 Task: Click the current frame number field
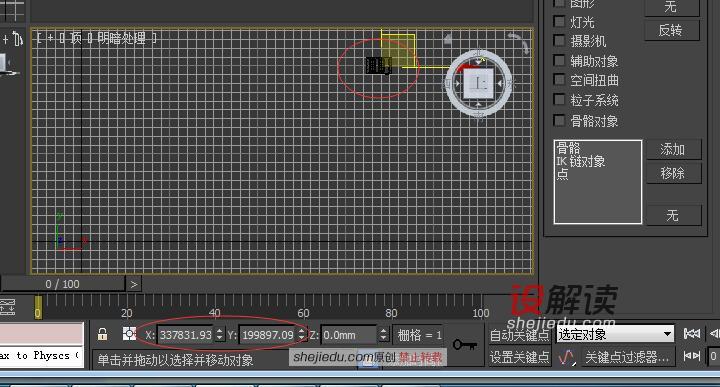[x=714, y=356]
